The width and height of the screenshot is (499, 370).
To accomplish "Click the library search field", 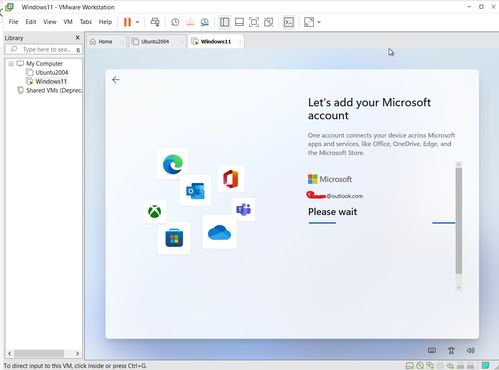I will (44, 49).
